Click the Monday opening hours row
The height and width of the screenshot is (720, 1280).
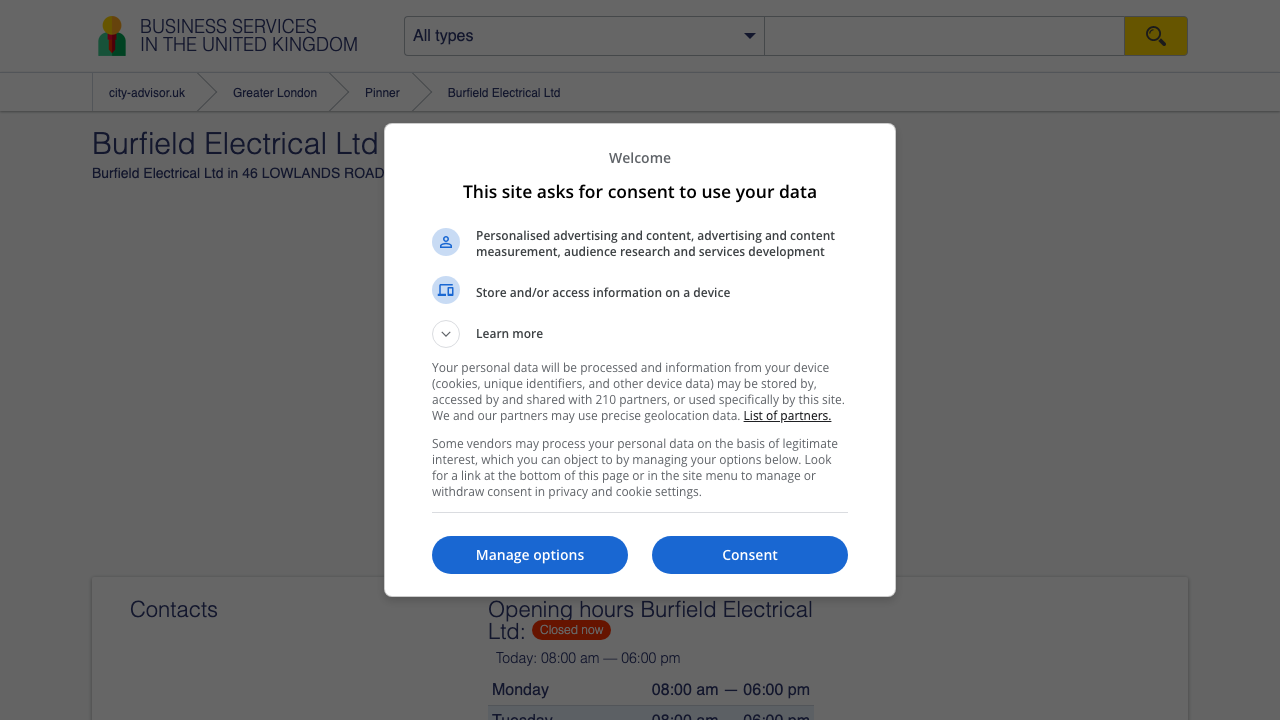coord(650,690)
